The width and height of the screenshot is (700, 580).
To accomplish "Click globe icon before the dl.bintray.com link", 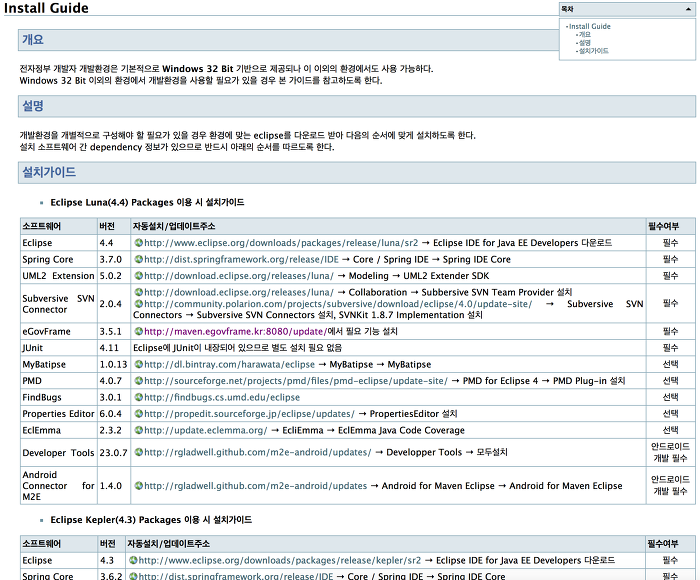I will click(x=139, y=364).
